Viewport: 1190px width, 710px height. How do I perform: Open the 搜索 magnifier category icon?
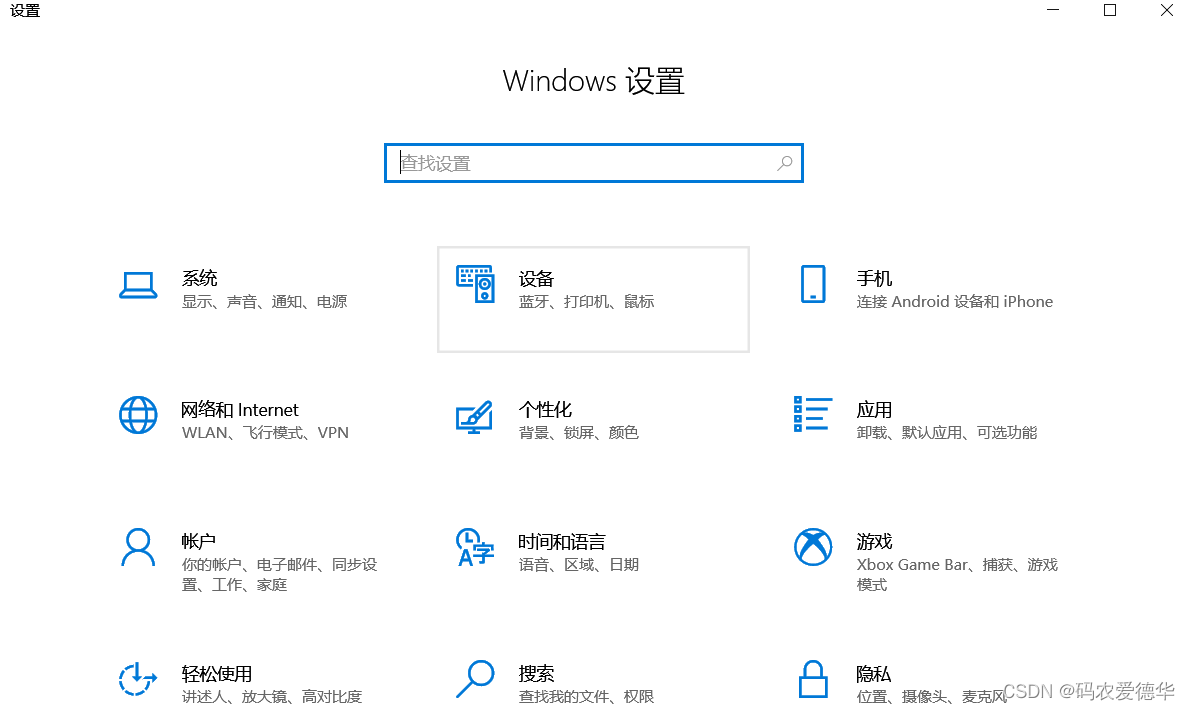click(475, 679)
